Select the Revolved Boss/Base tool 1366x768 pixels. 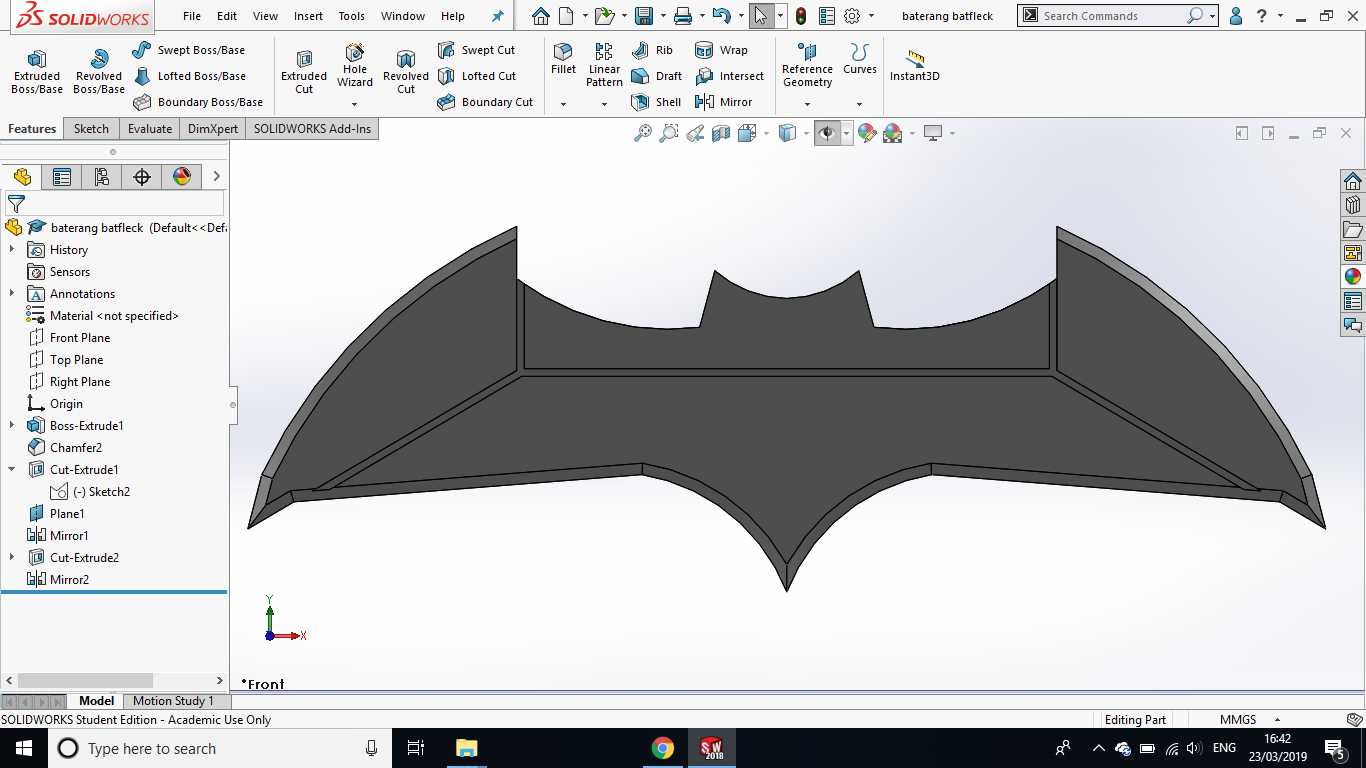[x=99, y=71]
